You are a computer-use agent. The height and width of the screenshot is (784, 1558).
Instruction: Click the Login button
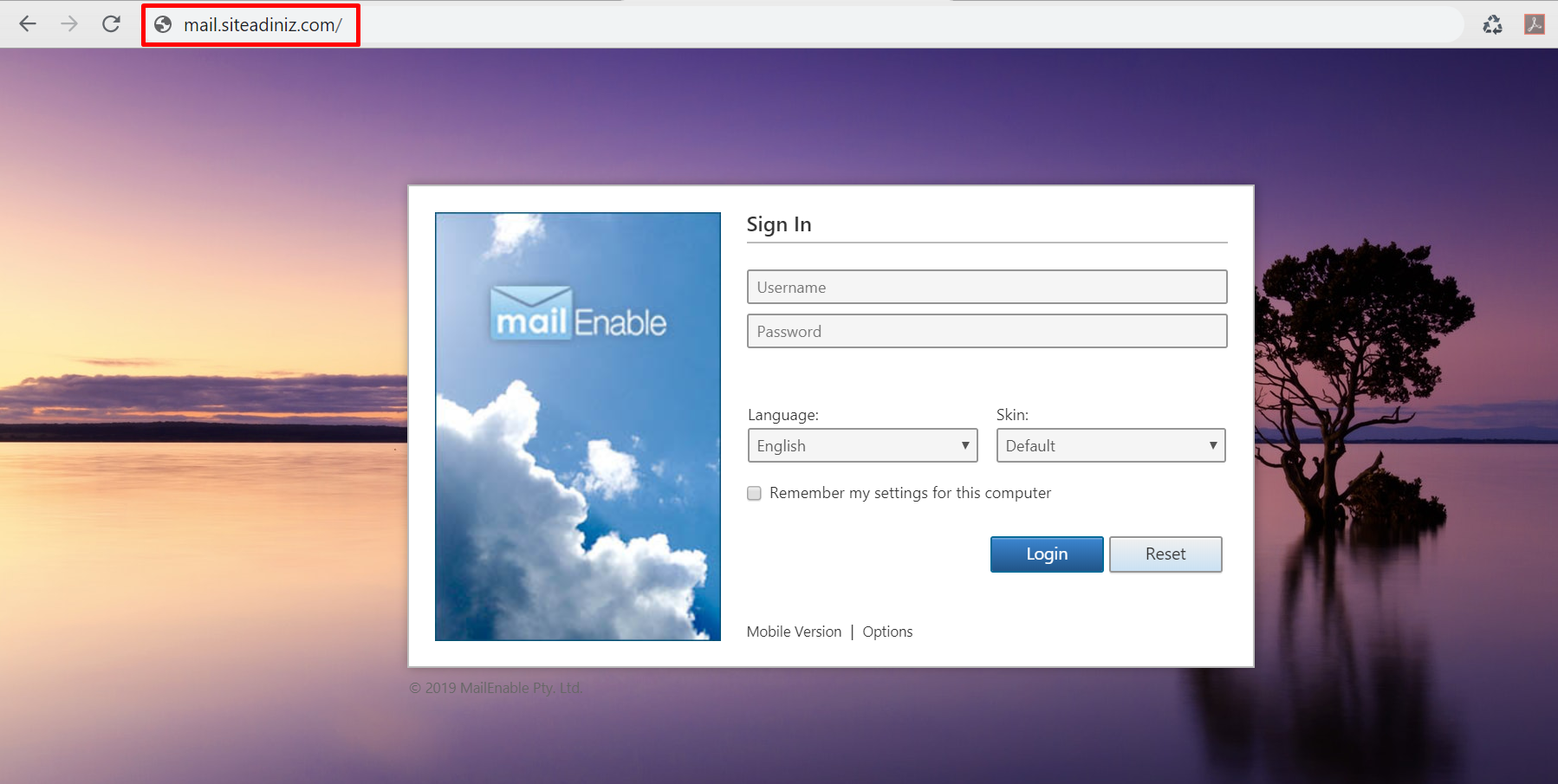tap(1047, 554)
